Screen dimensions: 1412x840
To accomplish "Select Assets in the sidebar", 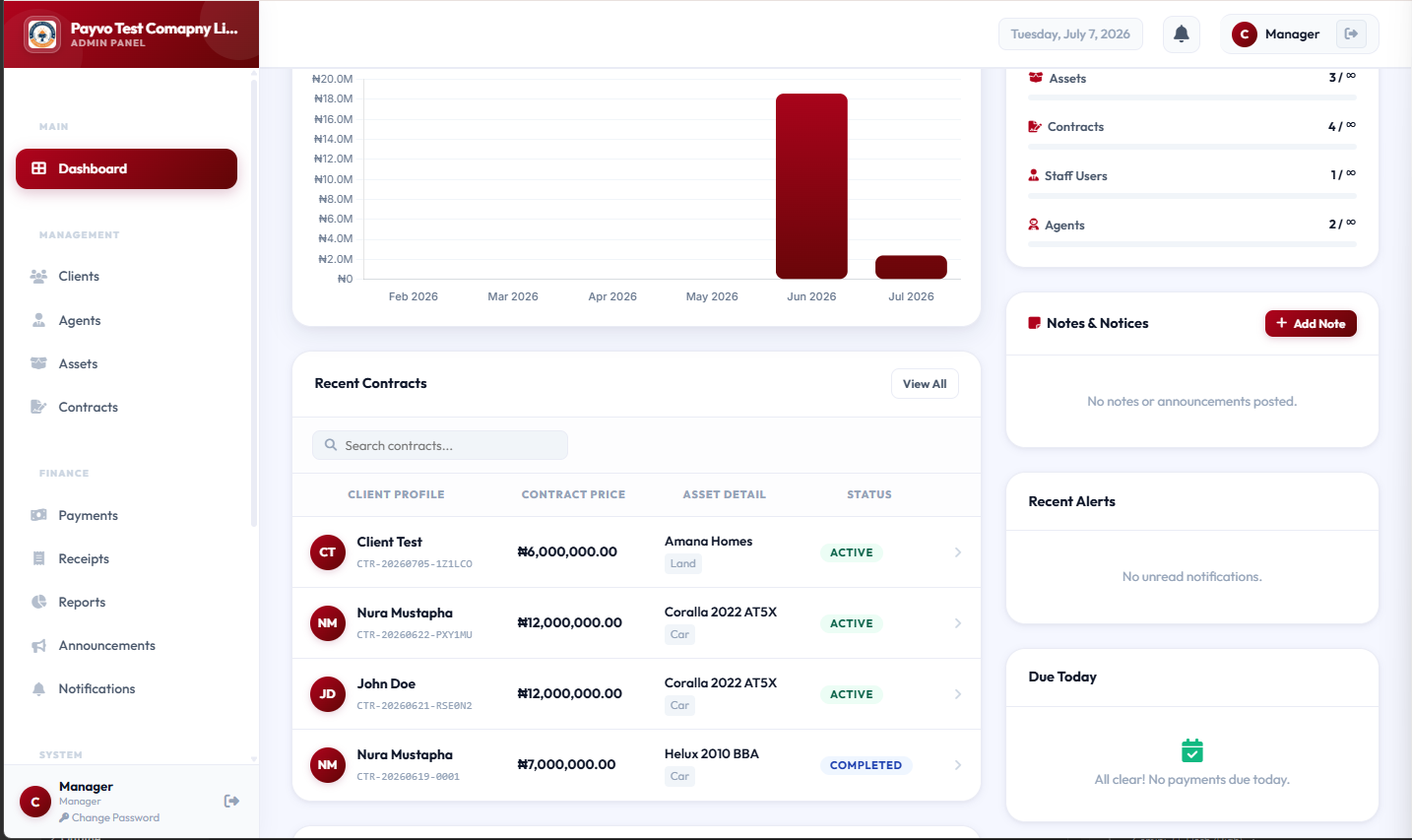I will [x=126, y=363].
